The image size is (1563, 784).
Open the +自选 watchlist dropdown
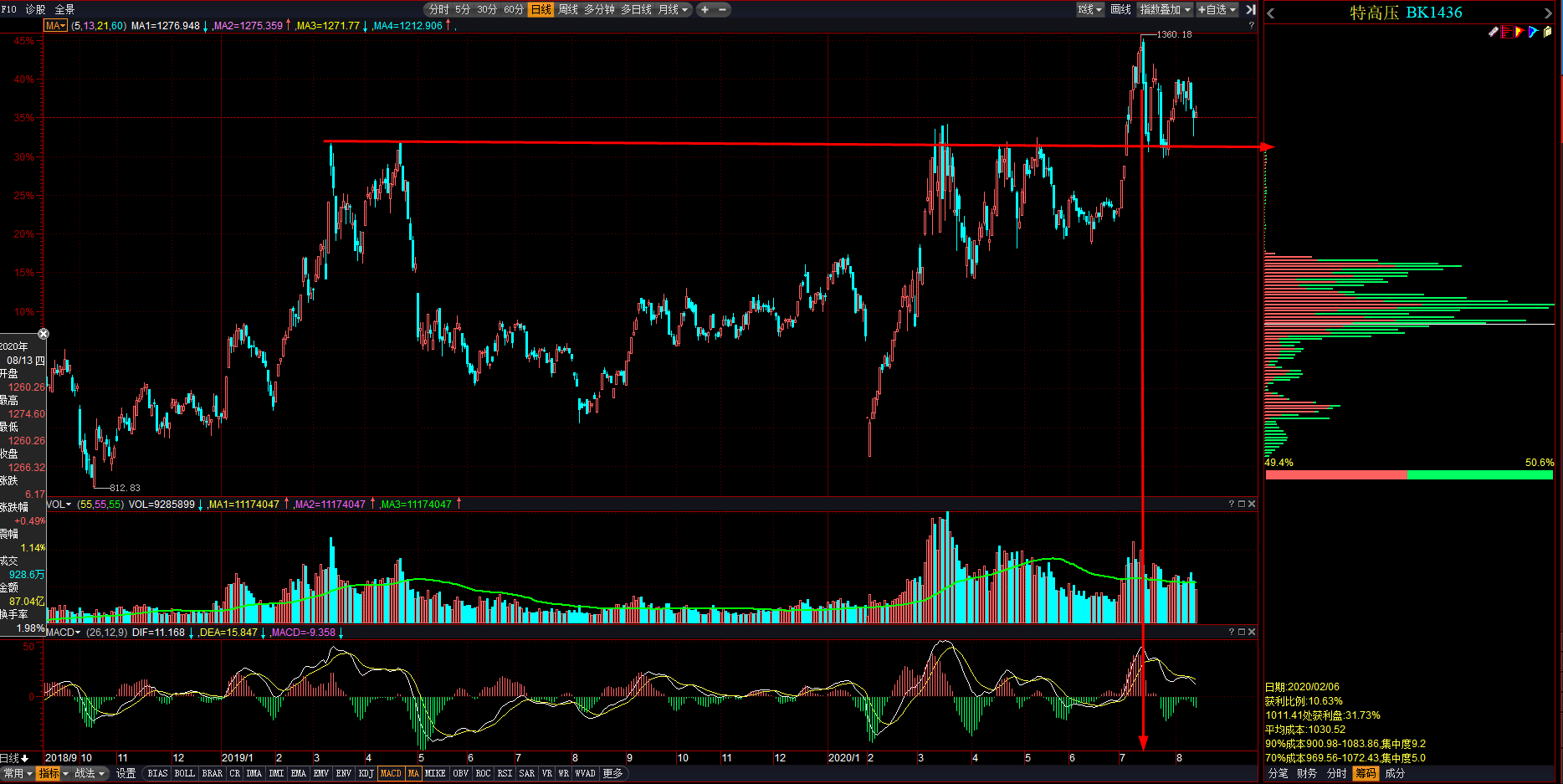pos(1217,9)
